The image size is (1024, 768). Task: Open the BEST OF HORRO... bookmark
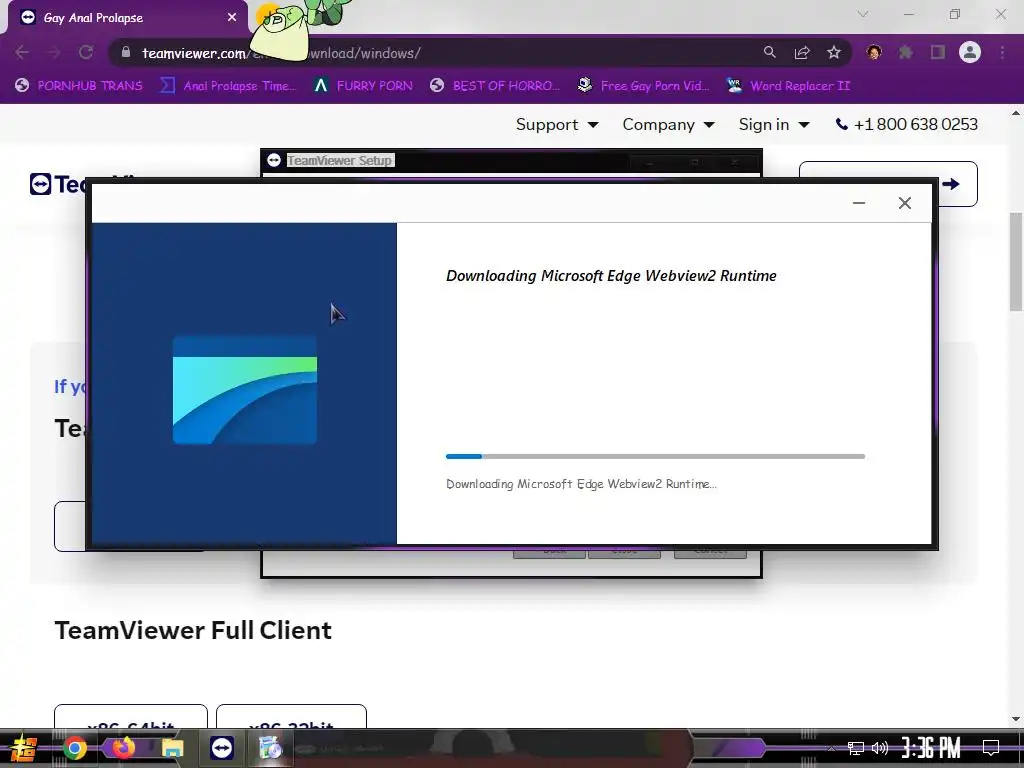click(495, 86)
